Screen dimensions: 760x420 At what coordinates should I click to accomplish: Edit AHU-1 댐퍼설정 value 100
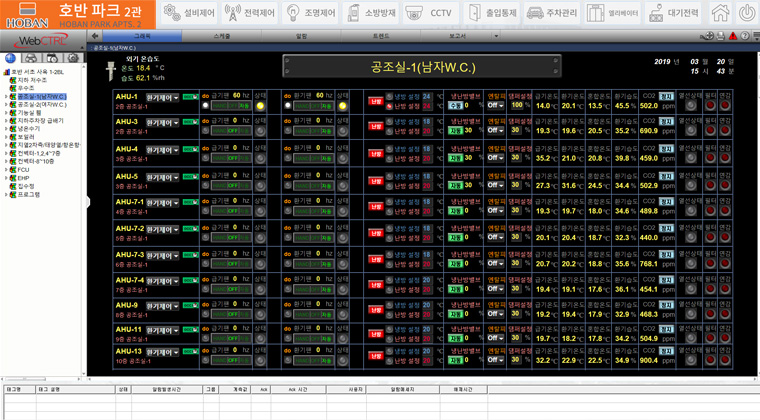coord(517,105)
